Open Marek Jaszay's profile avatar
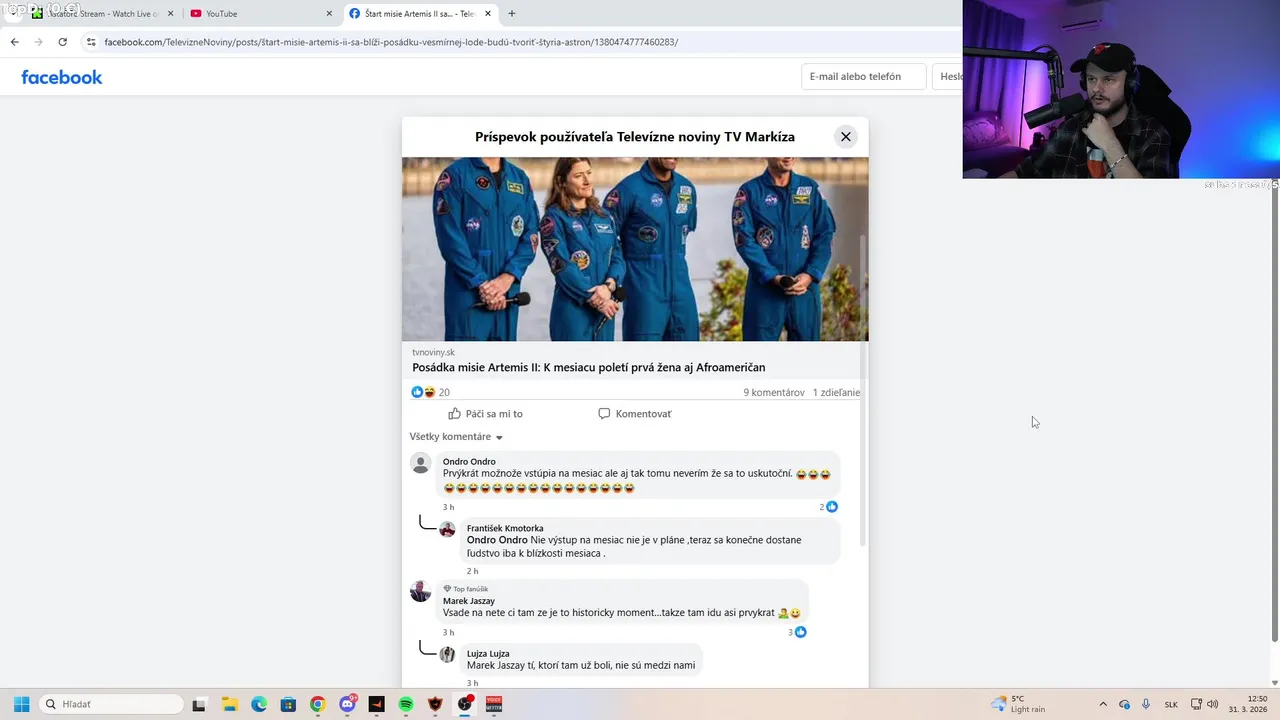 click(x=421, y=591)
